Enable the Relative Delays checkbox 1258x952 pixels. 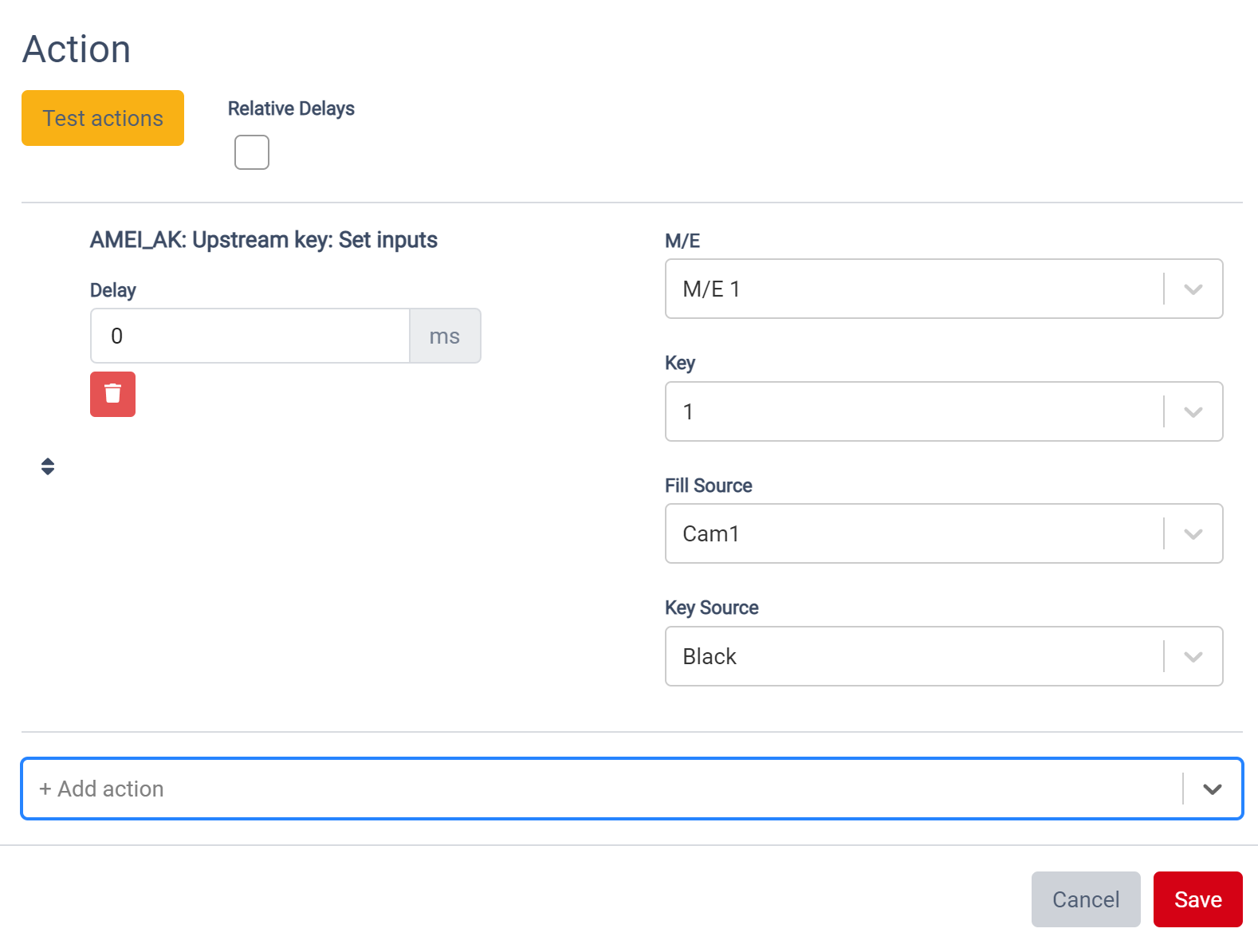pyautogui.click(x=252, y=152)
